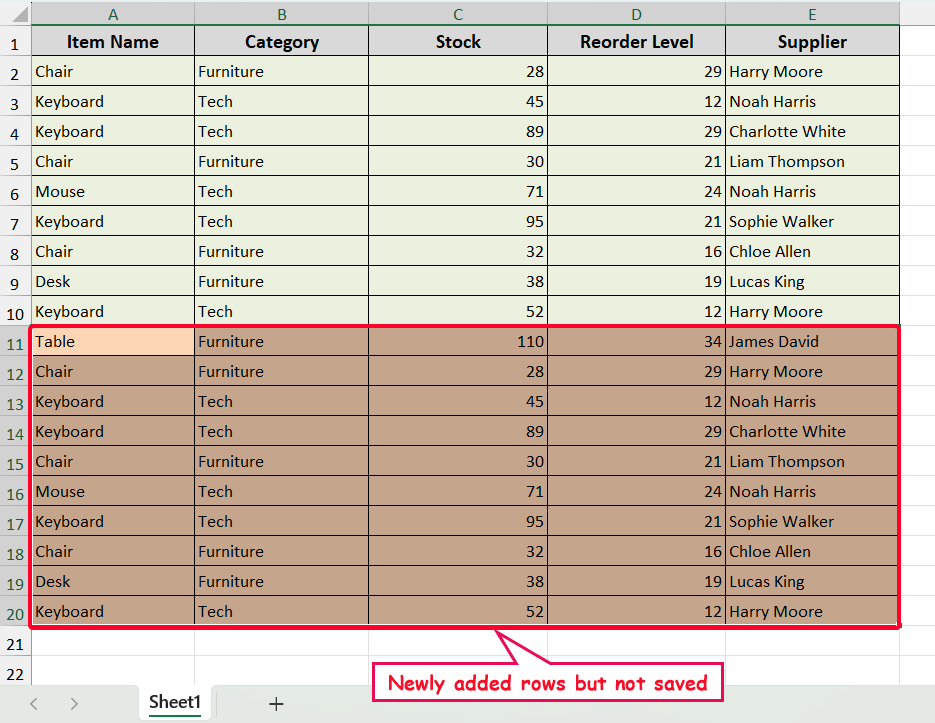Viewport: 935px width, 723px height.
Task: Select the row 1 header
Action: 15,43
